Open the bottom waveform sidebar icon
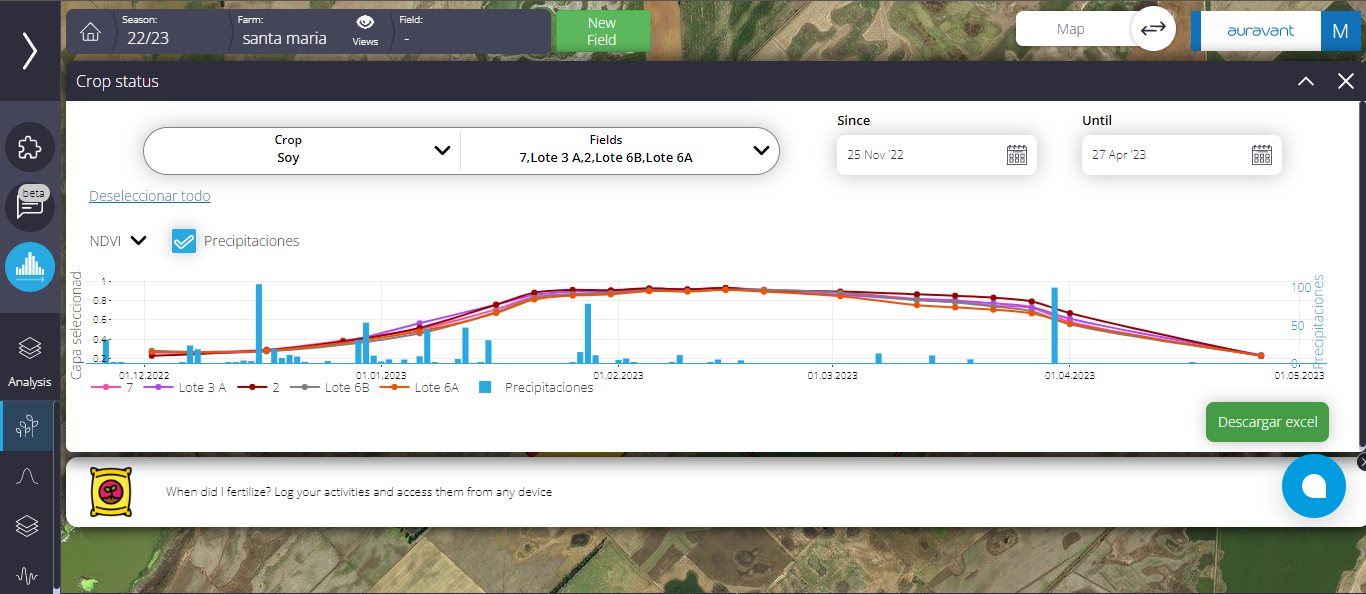The height and width of the screenshot is (594, 1366). click(27, 575)
